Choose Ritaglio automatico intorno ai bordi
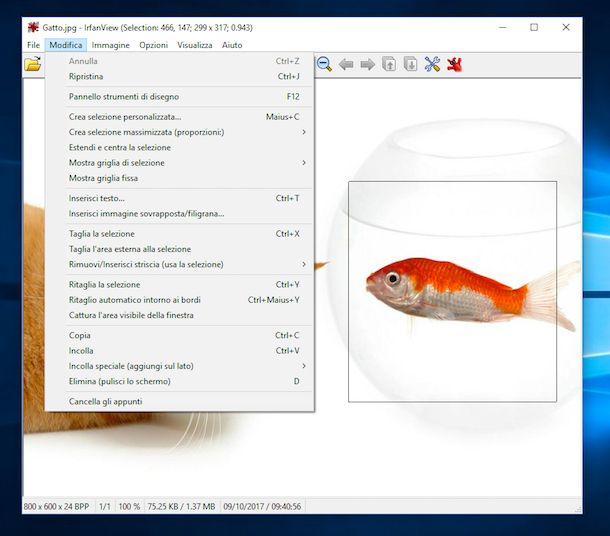This screenshot has width=610, height=536. coord(180,300)
